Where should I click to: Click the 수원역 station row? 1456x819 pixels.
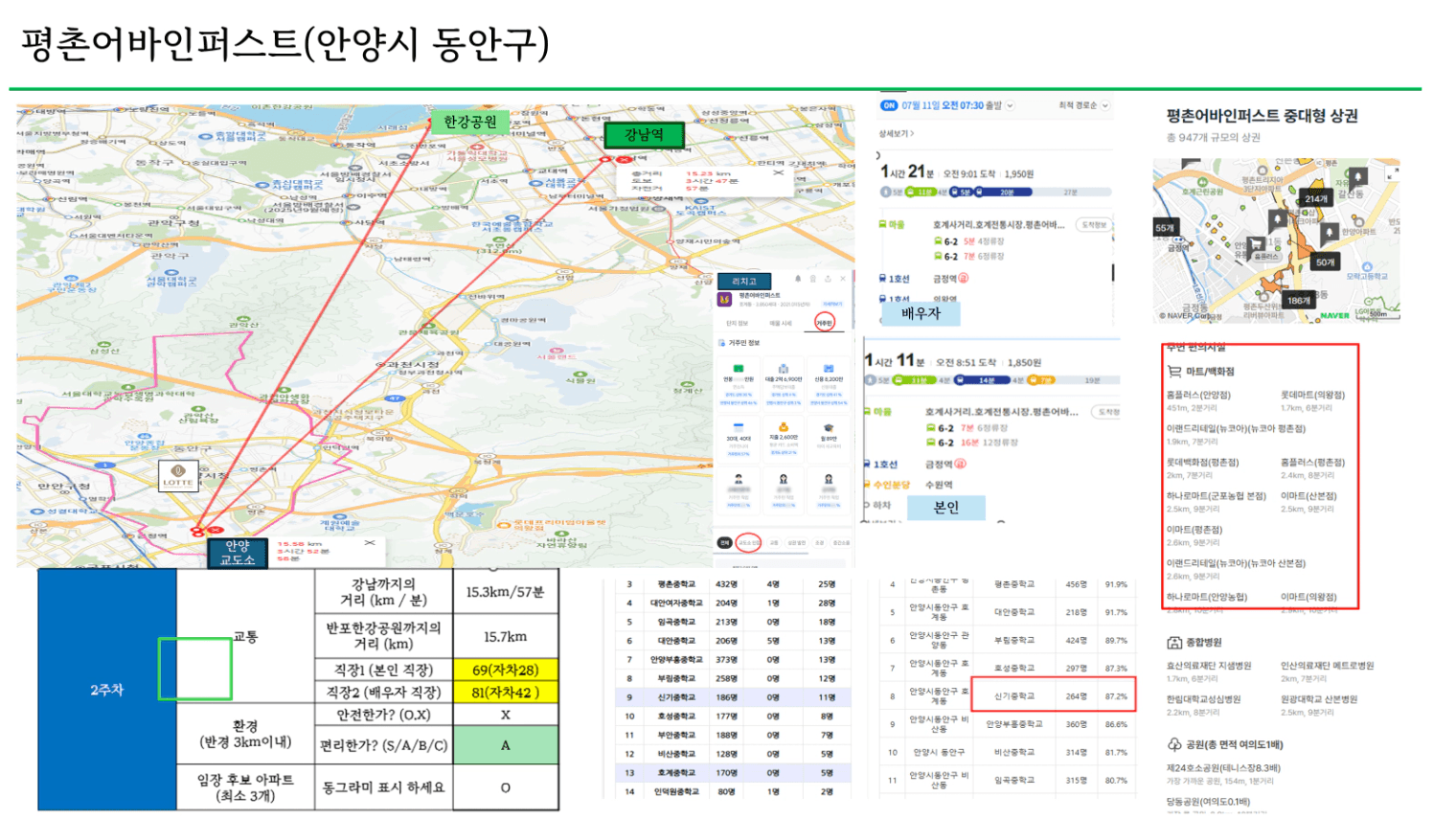tap(939, 485)
